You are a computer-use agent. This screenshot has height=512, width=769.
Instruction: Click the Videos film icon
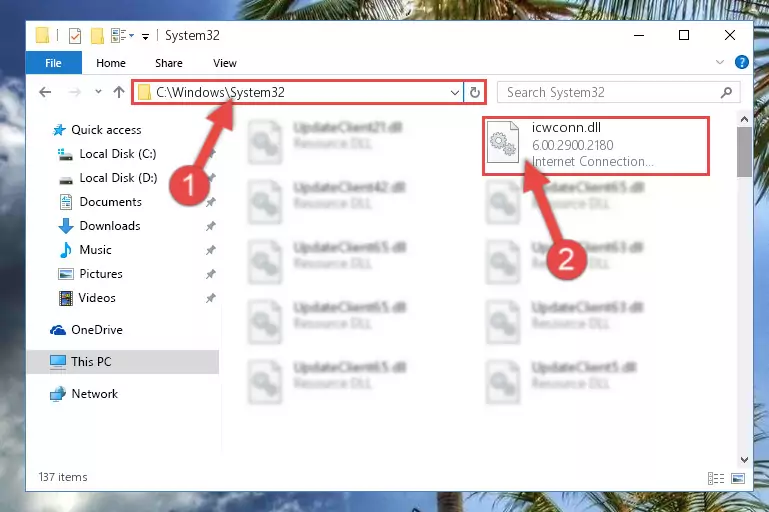click(x=66, y=298)
